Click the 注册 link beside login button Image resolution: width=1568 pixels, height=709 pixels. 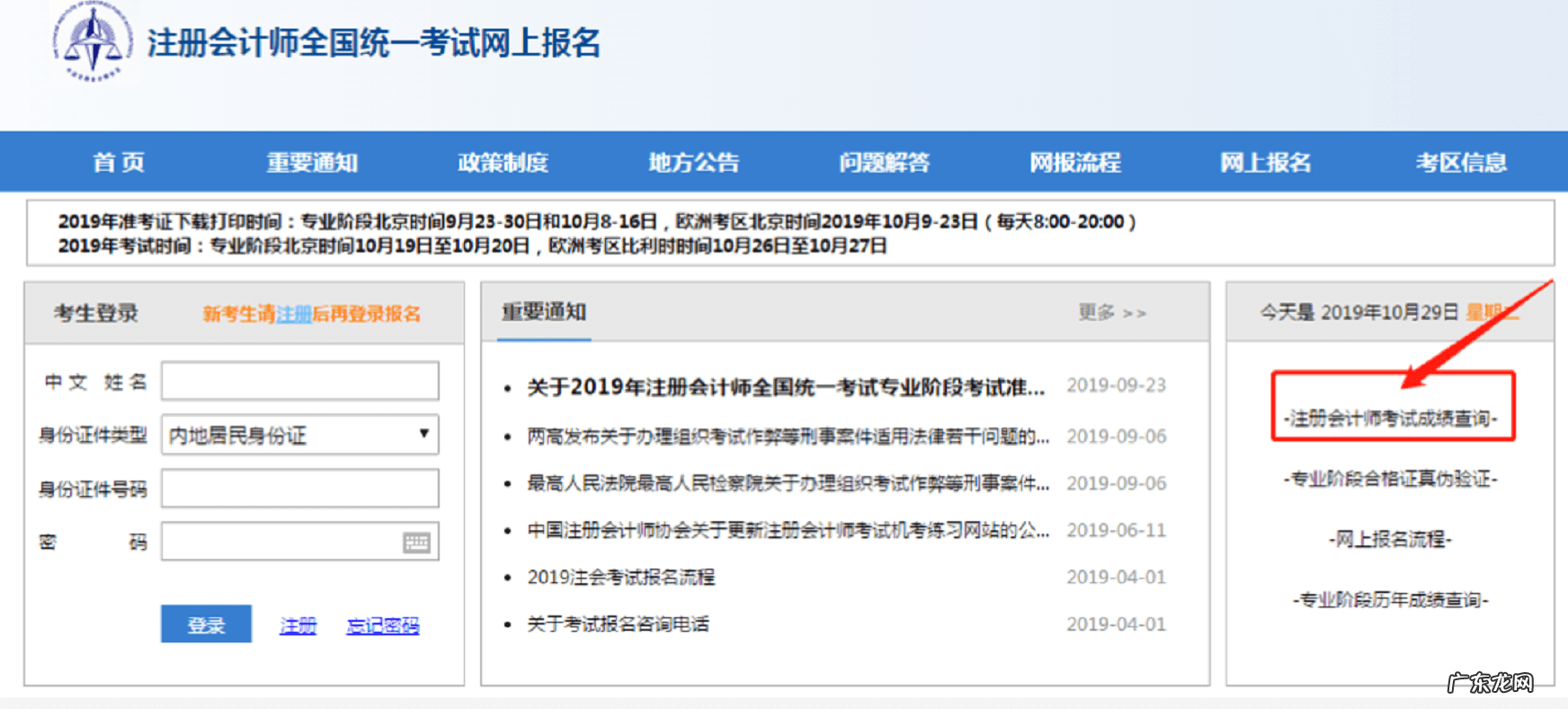tap(298, 625)
